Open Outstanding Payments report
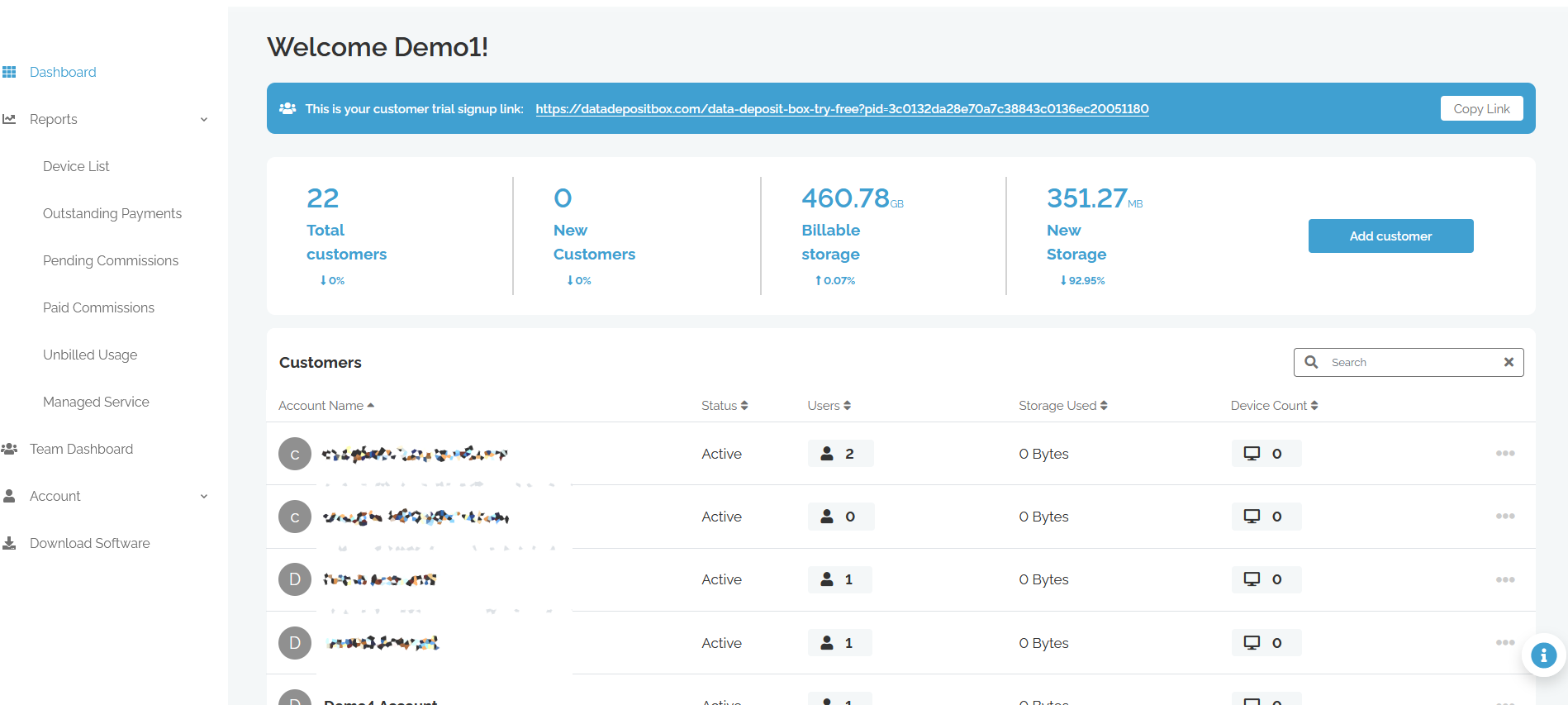1568x705 pixels. click(x=112, y=213)
